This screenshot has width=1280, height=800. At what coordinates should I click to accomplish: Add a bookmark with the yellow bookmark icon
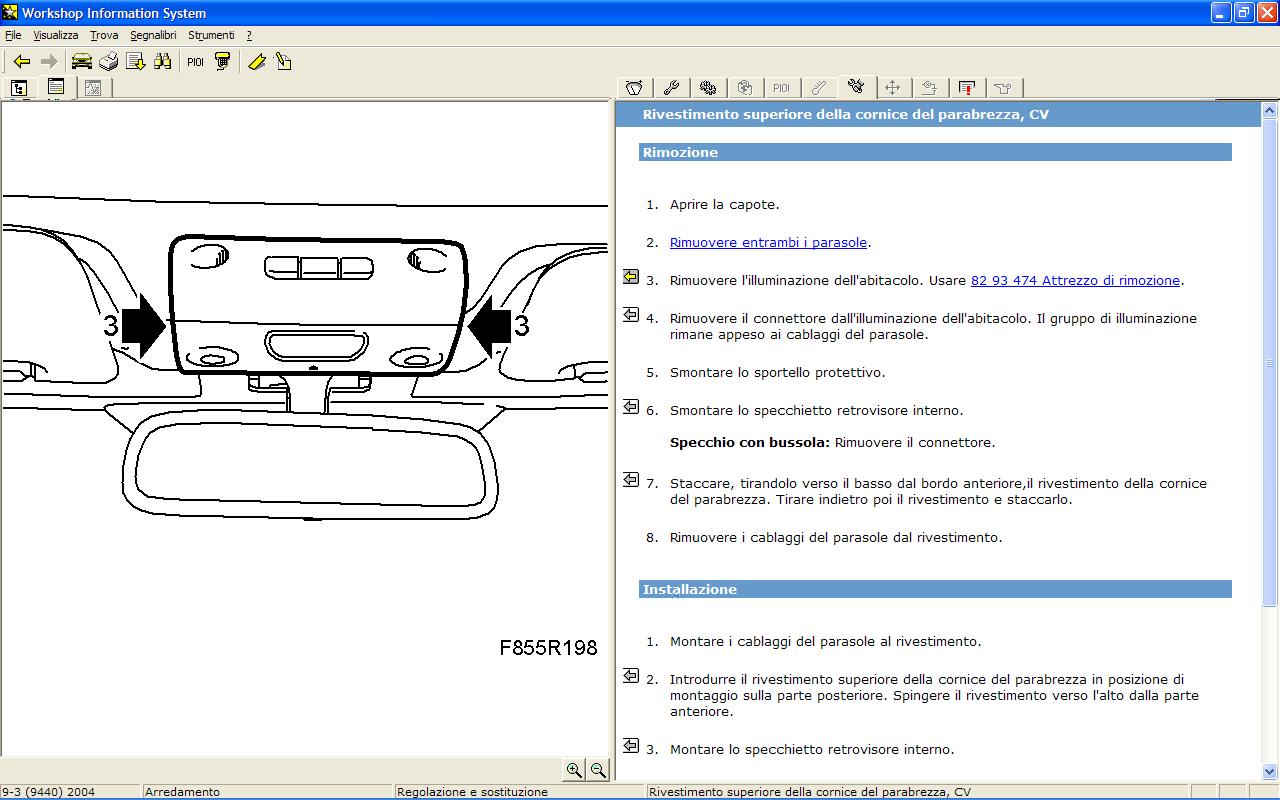click(257, 62)
